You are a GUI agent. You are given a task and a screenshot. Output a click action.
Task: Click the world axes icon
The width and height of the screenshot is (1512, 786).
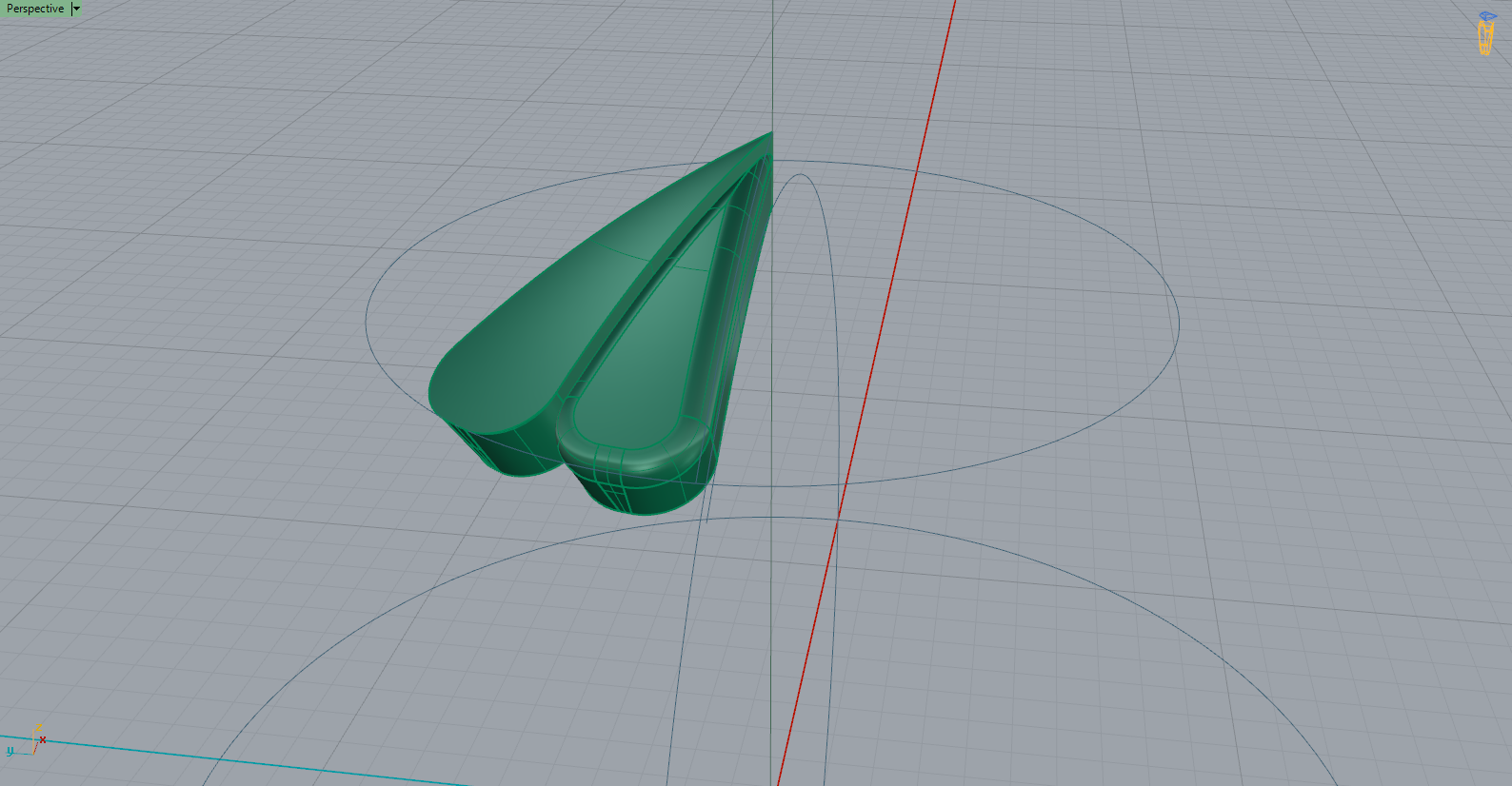pyautogui.click(x=26, y=741)
